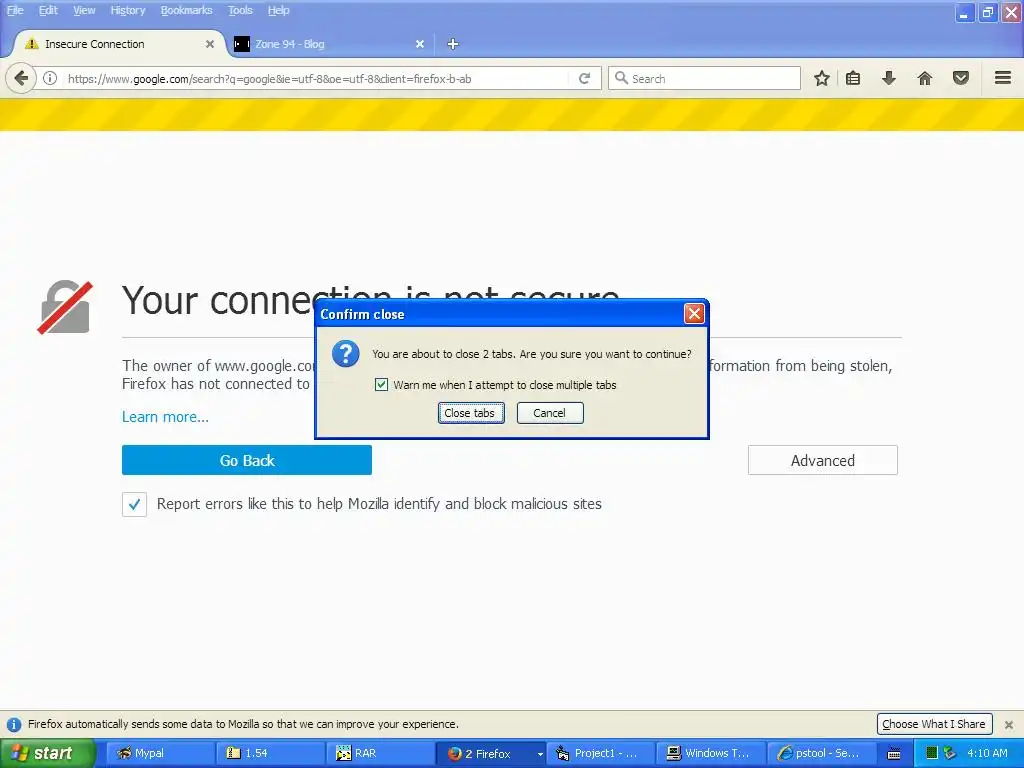Open a new tab with plus button
This screenshot has width=1024, height=768.
pos(453,44)
